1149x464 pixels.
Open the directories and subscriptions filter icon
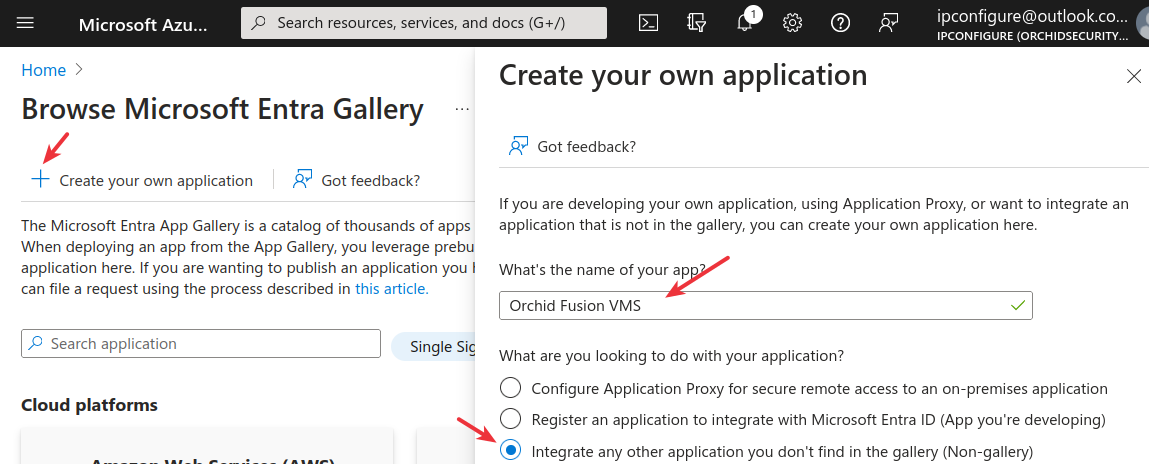(x=696, y=23)
